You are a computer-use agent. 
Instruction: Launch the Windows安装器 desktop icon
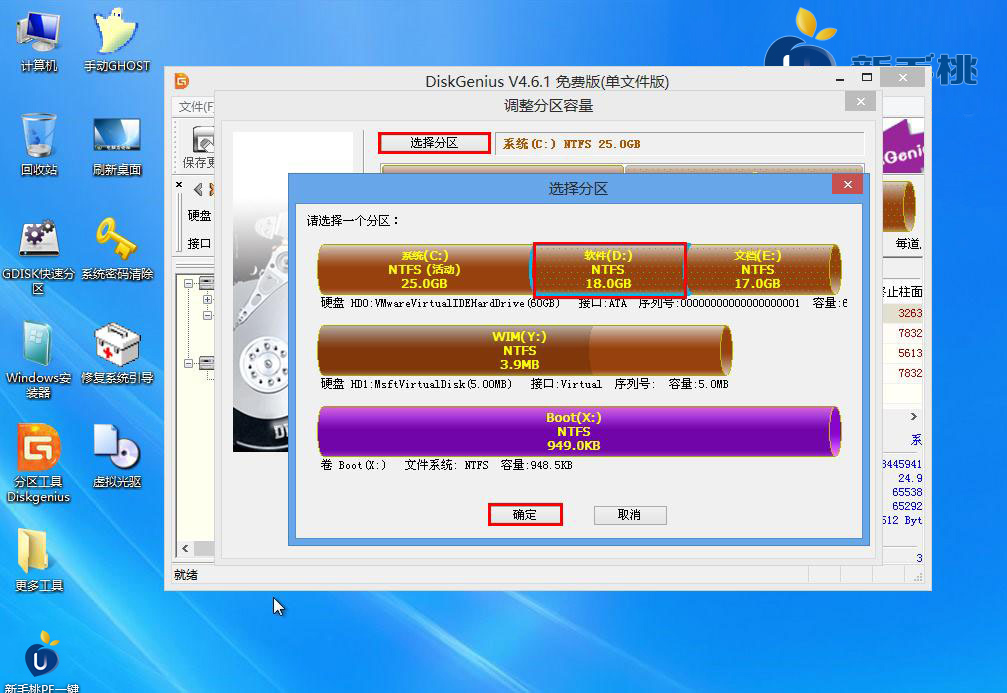tap(39, 360)
